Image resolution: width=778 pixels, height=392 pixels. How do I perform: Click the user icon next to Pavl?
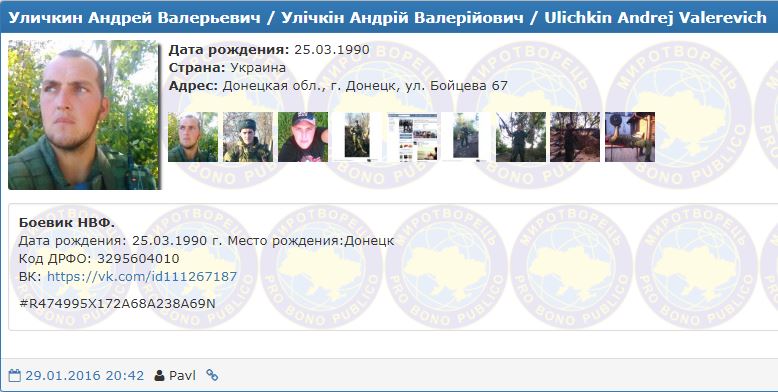point(159,375)
